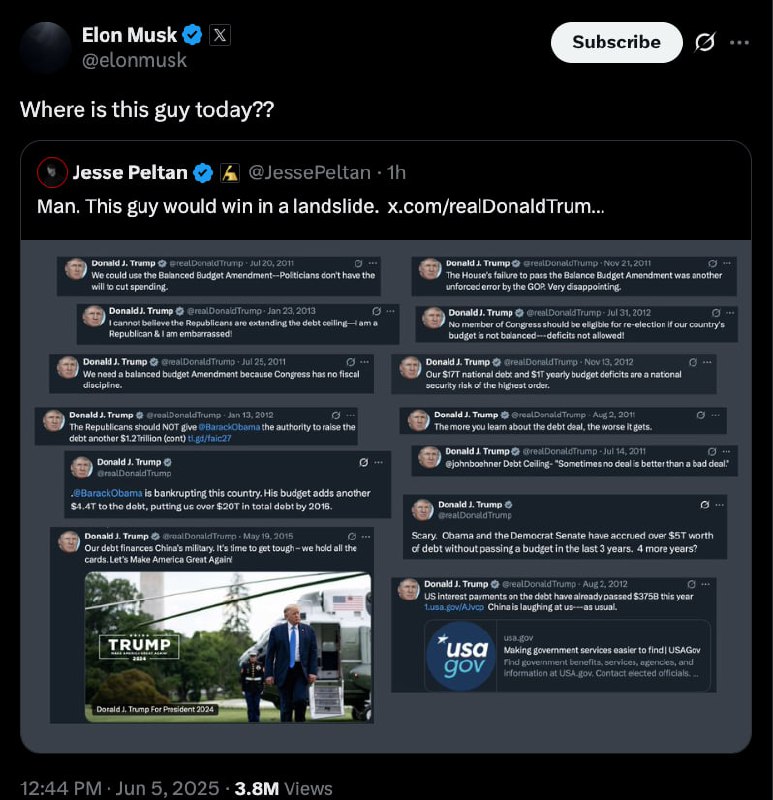The height and width of the screenshot is (800, 773).
Task: Open the 1.usa.gov/AJvcp link
Action: (454, 607)
